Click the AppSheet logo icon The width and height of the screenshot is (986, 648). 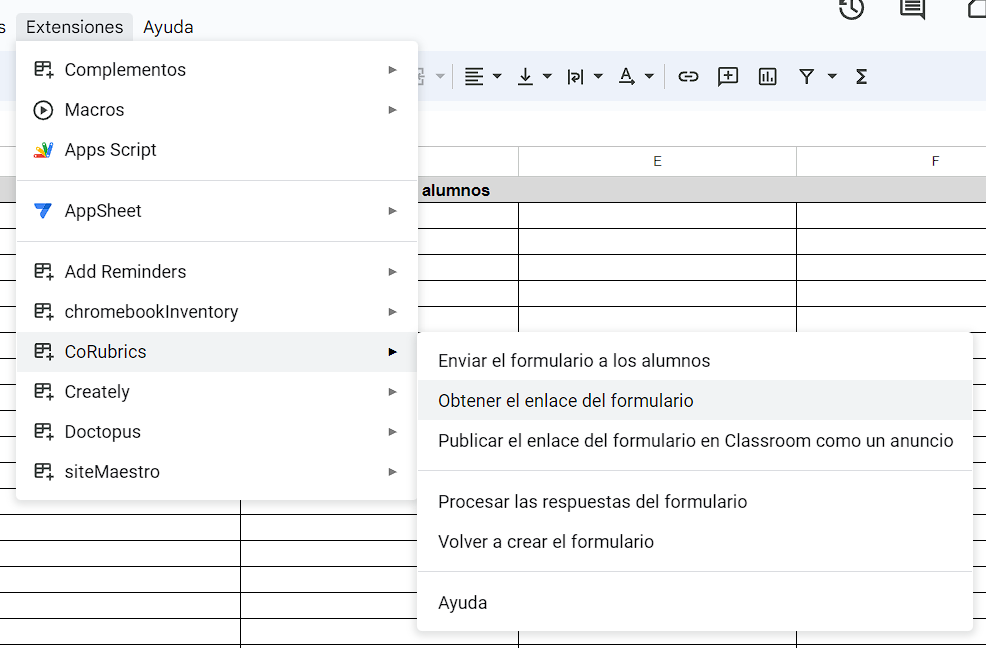43,211
